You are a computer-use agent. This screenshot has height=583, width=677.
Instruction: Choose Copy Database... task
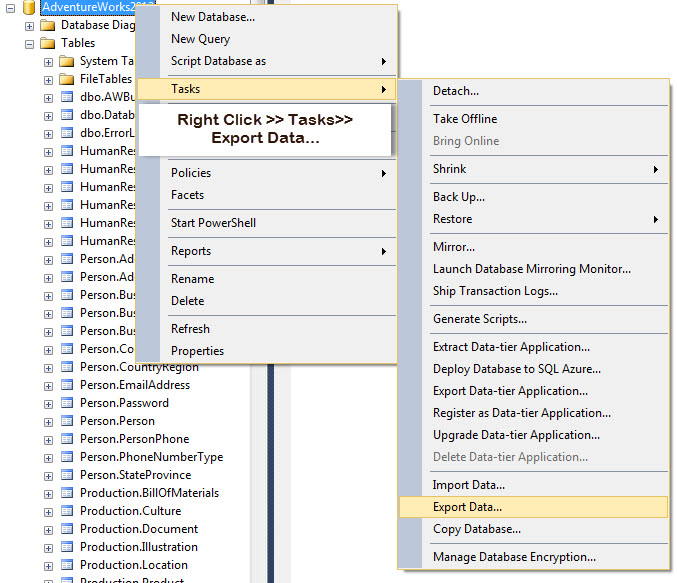click(534, 529)
